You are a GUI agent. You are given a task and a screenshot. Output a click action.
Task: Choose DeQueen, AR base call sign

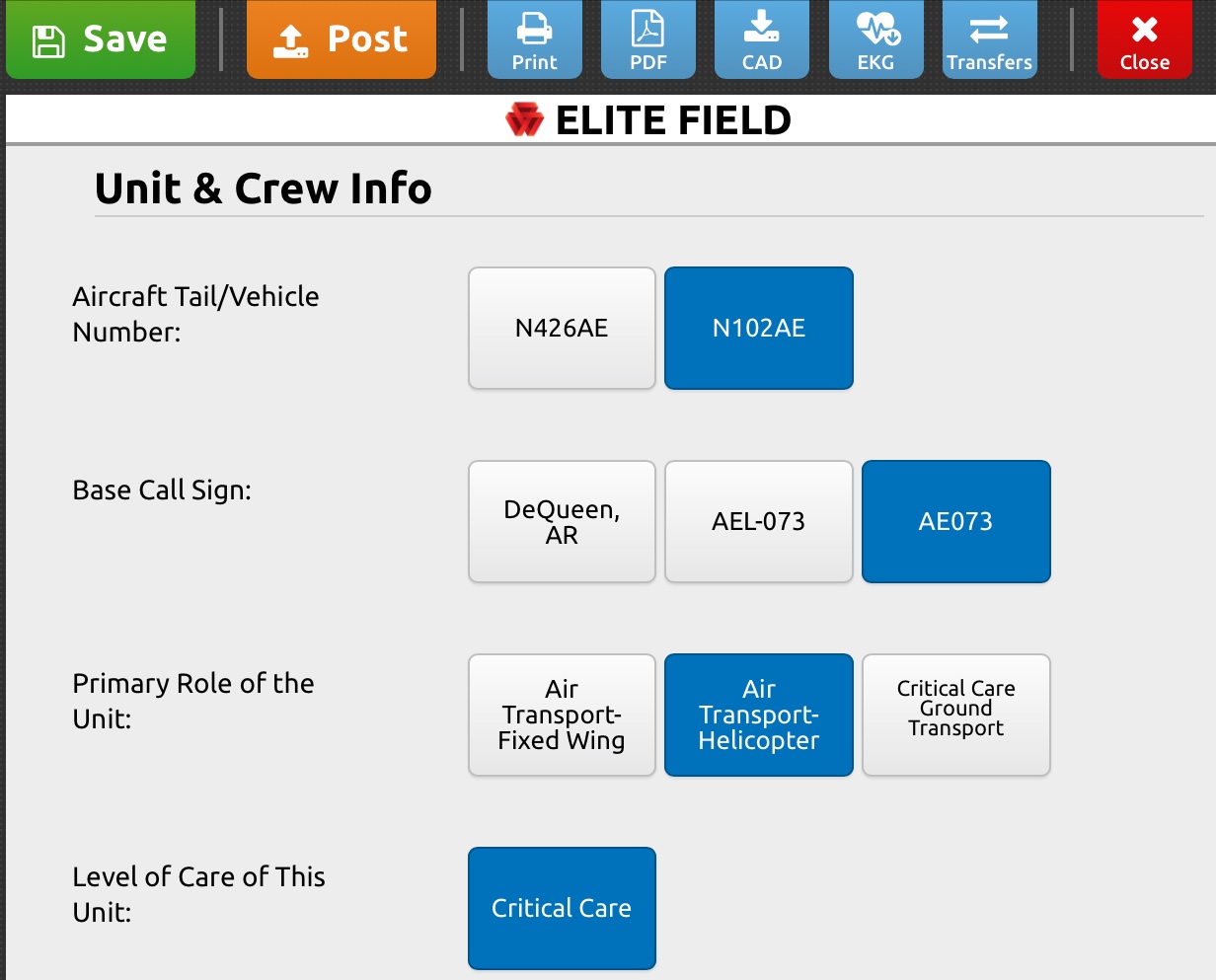coord(562,521)
